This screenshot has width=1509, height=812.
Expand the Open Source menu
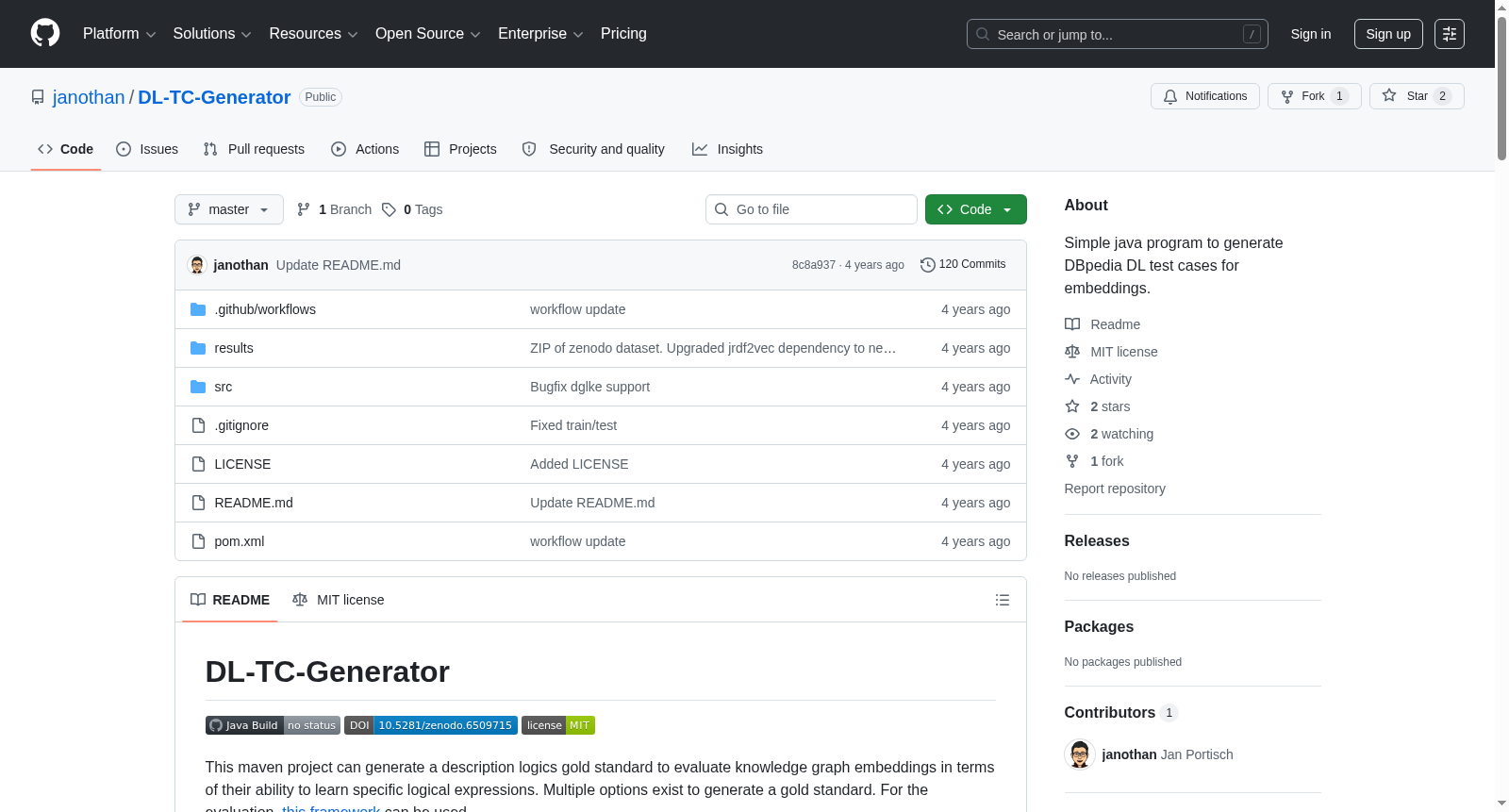428,34
